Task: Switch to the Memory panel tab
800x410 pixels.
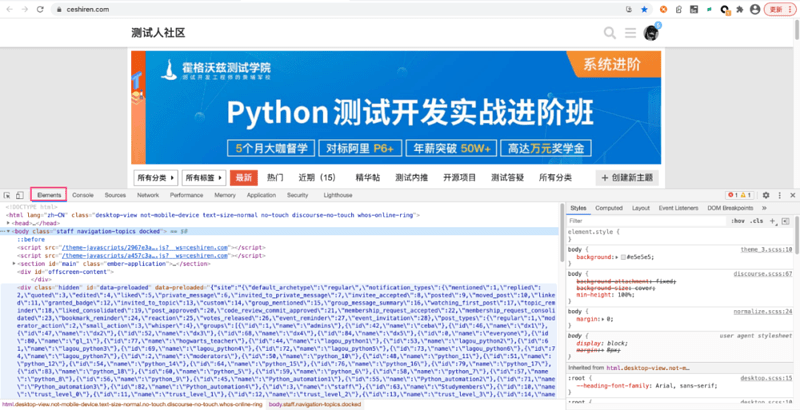Action: click(x=225, y=195)
